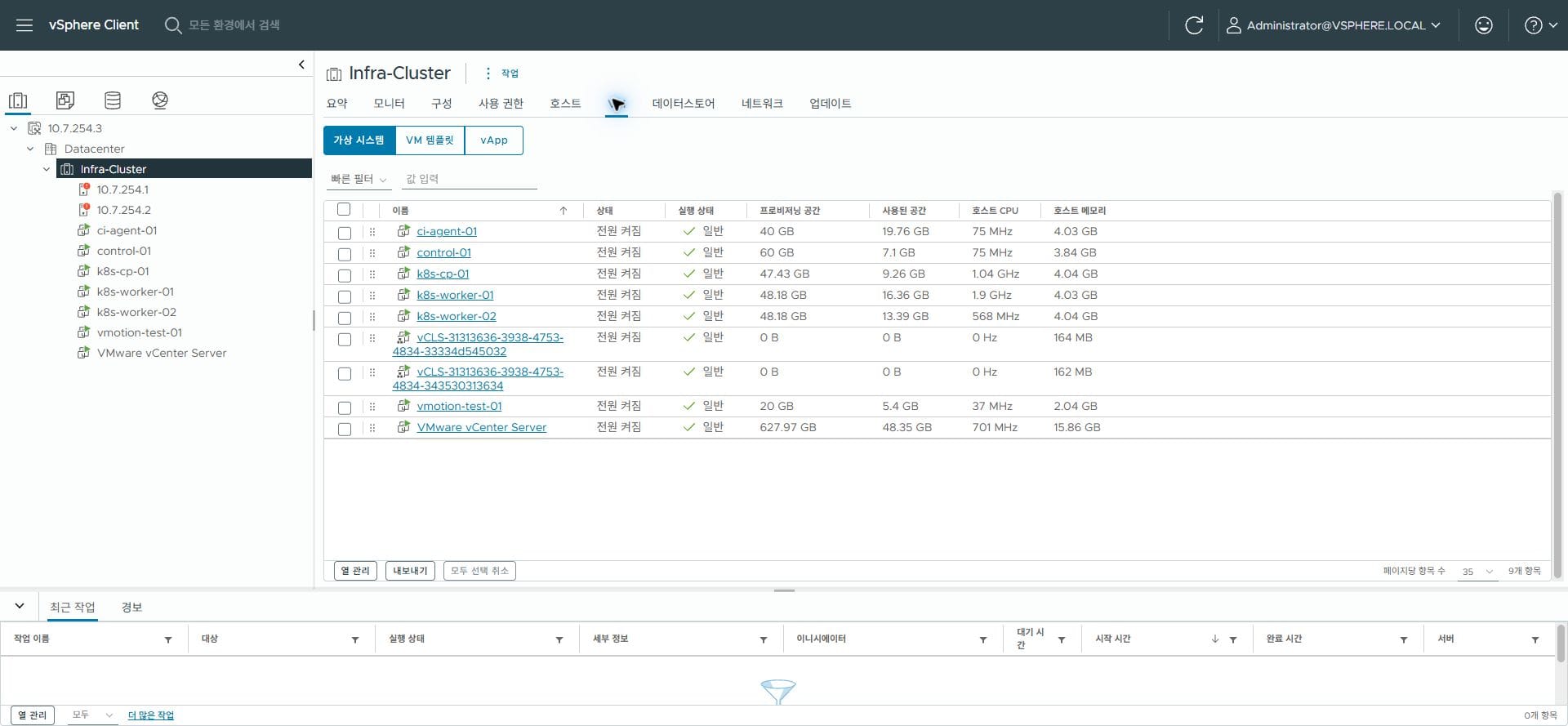
Task: Open the More Tasks (더 많은 작업) link
Action: pyautogui.click(x=151, y=715)
